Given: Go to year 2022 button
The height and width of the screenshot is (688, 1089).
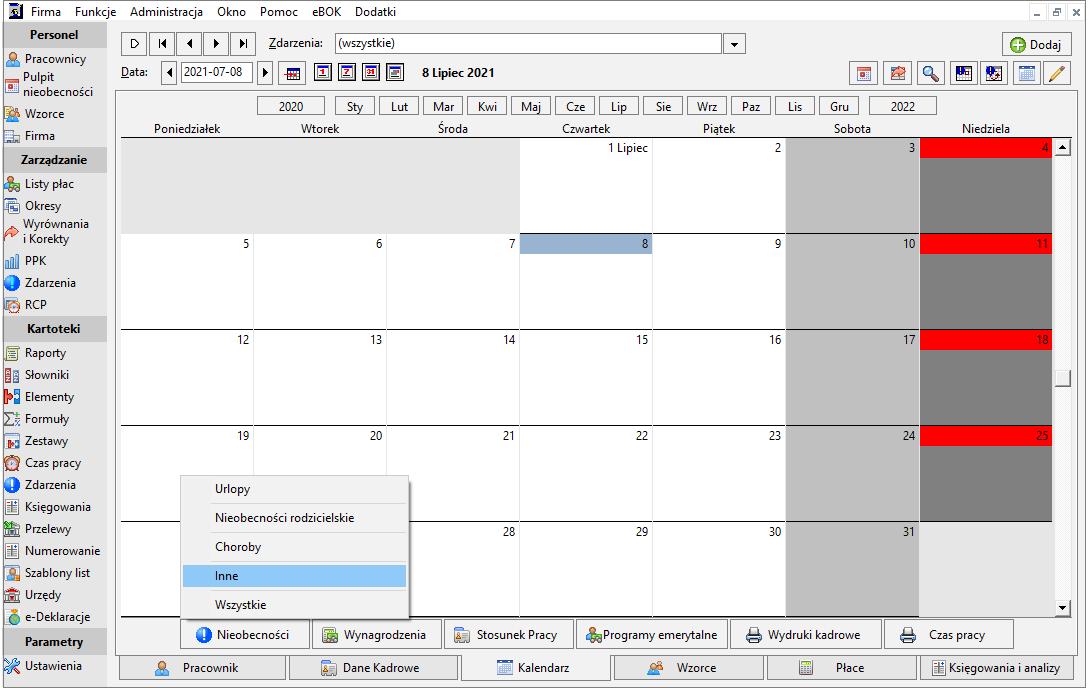Looking at the screenshot, I should (x=903, y=106).
